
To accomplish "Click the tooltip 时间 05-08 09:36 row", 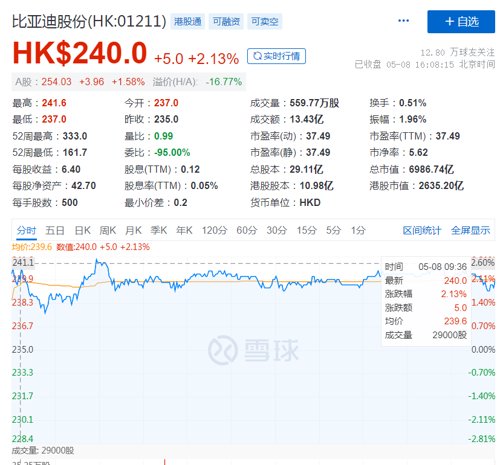I will (x=426, y=267).
